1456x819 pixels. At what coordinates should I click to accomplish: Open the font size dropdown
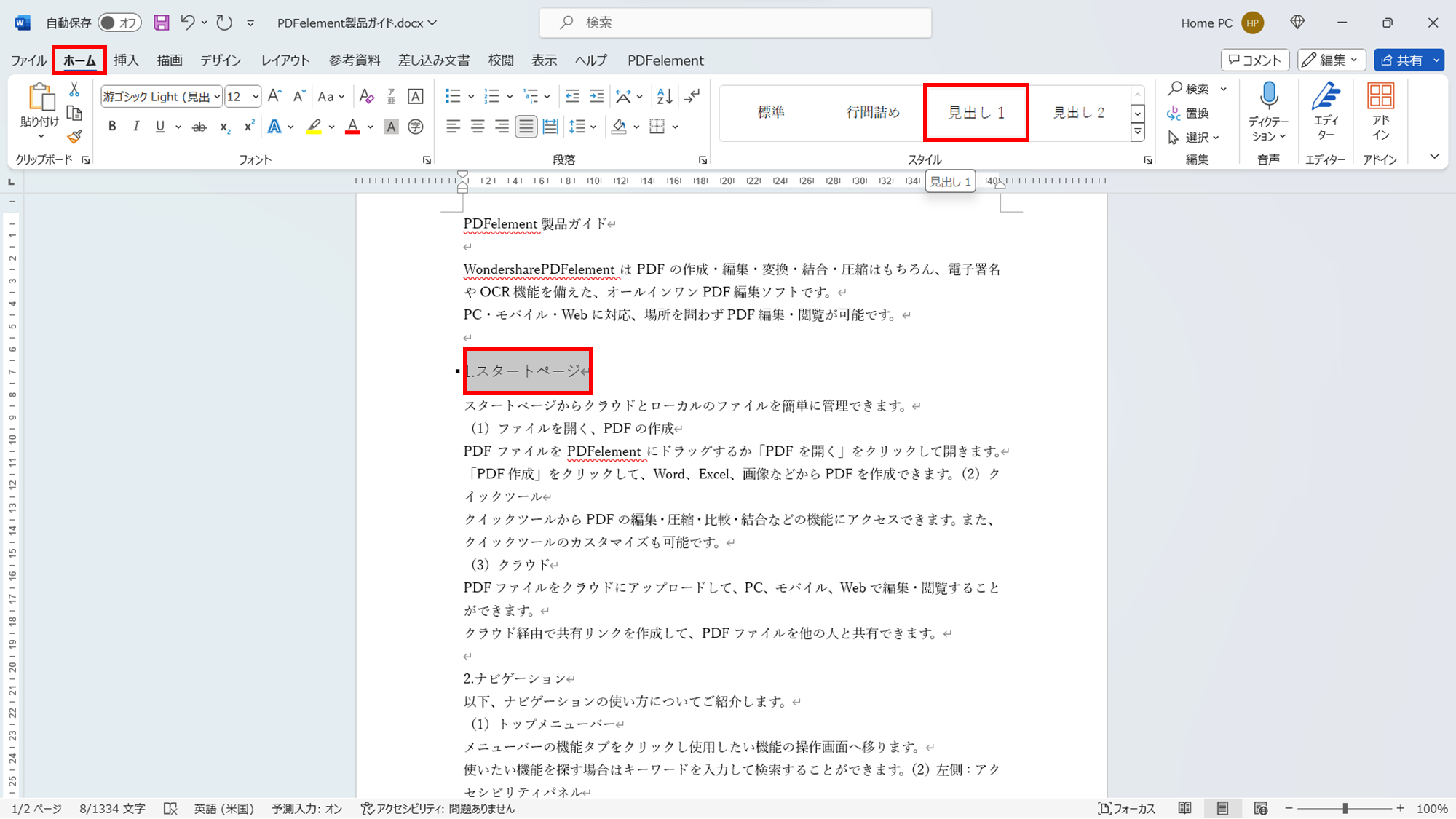[x=256, y=97]
